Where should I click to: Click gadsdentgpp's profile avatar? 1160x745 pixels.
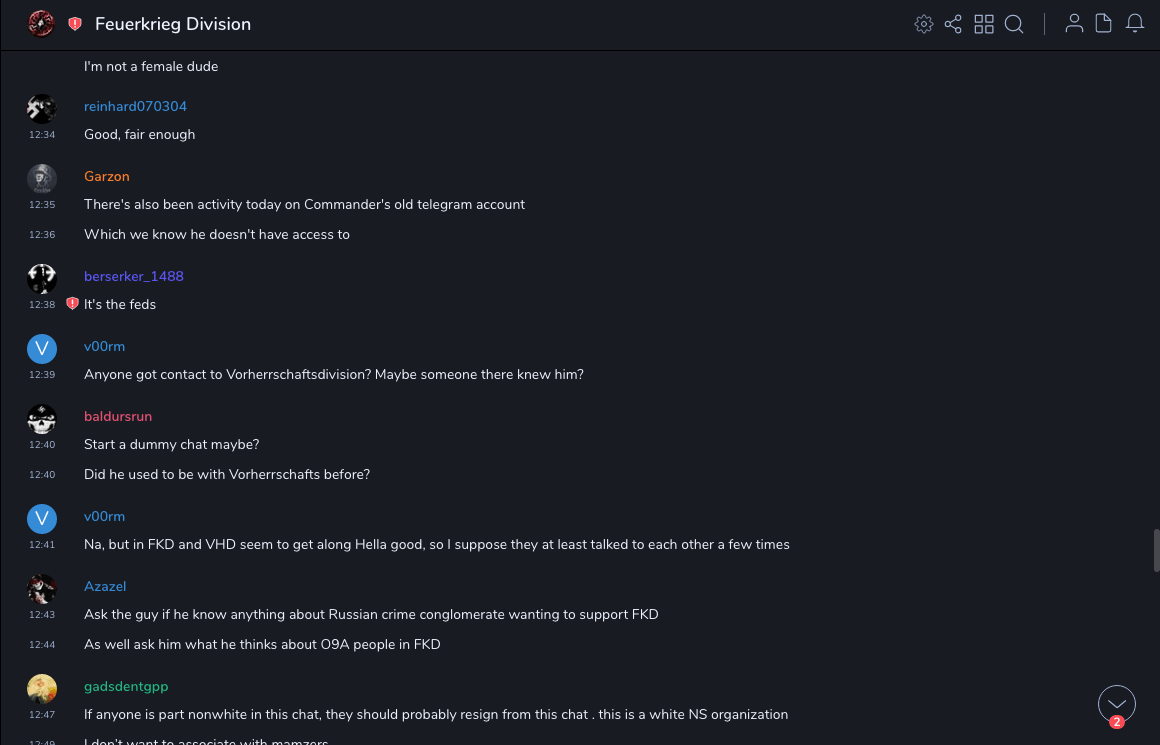tap(41, 688)
